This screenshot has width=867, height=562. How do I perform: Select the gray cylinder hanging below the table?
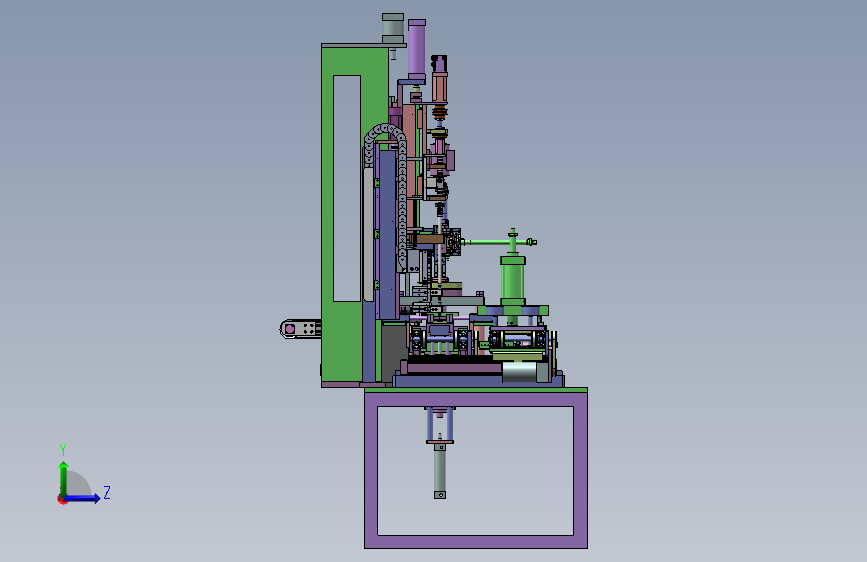(x=440, y=469)
